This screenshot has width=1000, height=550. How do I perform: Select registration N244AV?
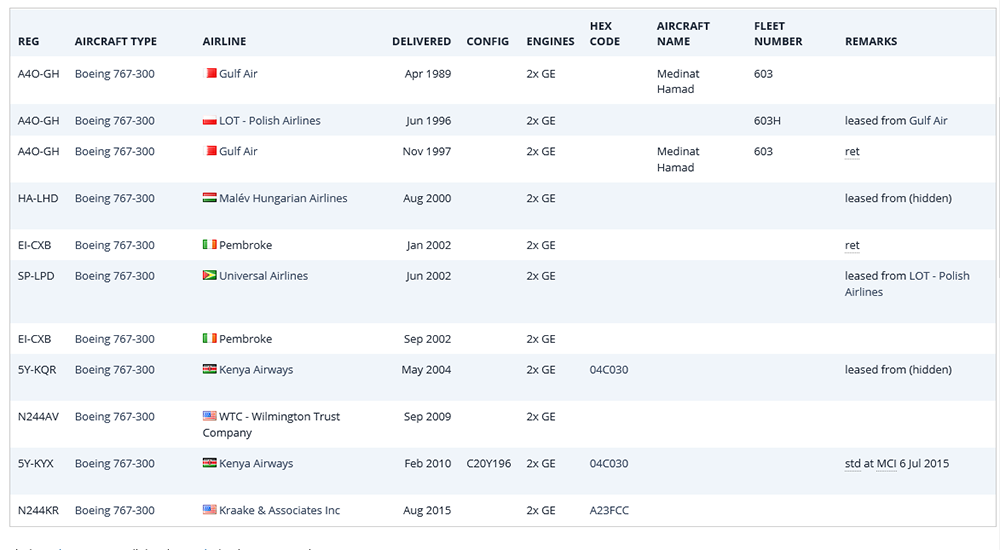point(38,417)
